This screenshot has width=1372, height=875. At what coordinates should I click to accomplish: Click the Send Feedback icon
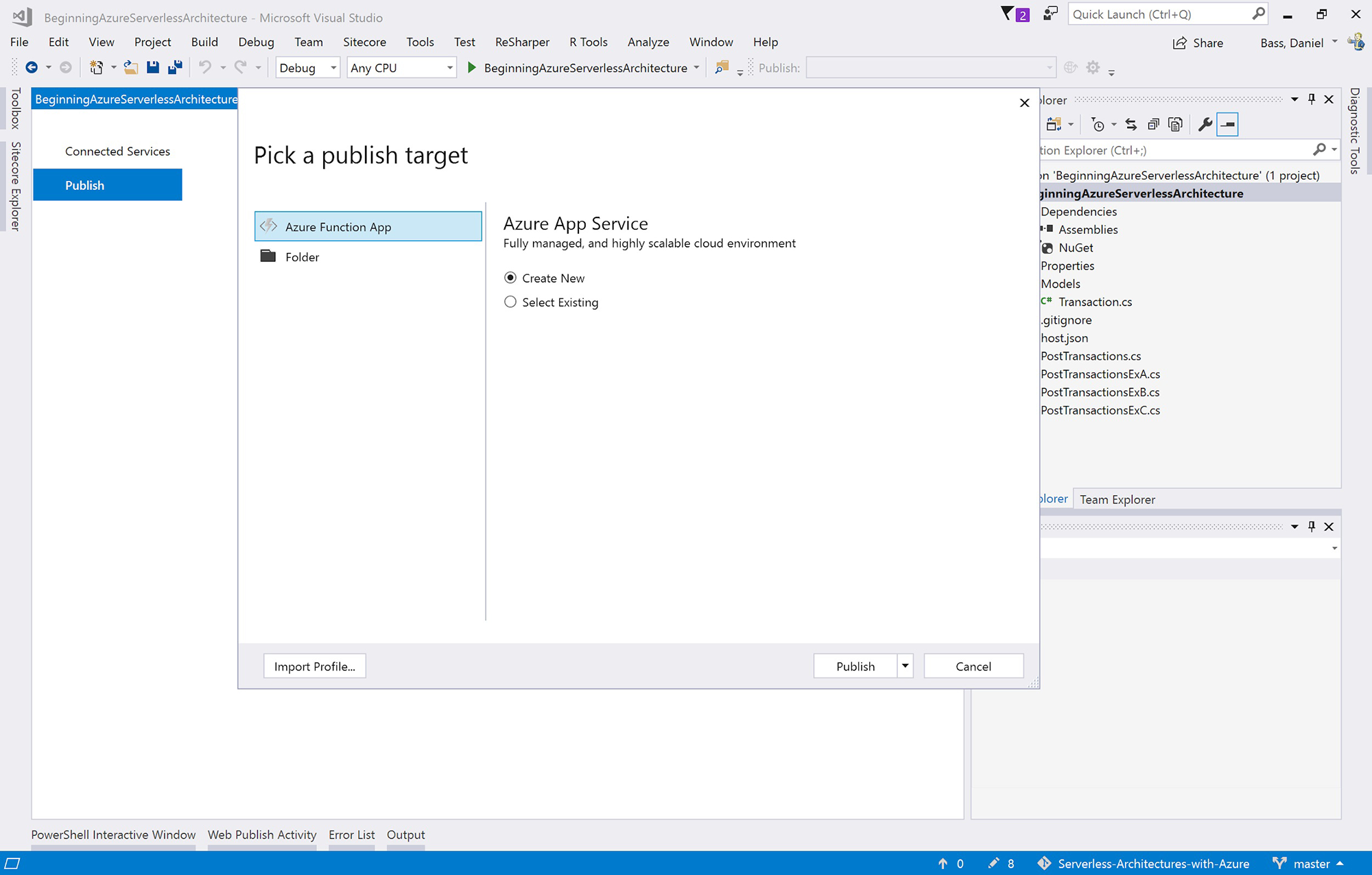coord(1050,14)
